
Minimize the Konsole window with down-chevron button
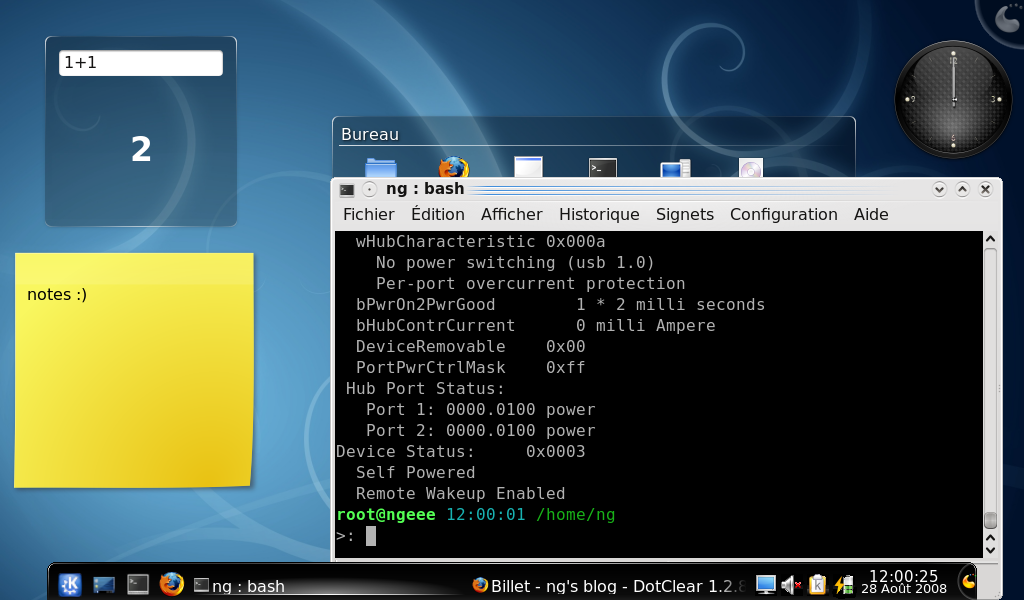pos(939,189)
